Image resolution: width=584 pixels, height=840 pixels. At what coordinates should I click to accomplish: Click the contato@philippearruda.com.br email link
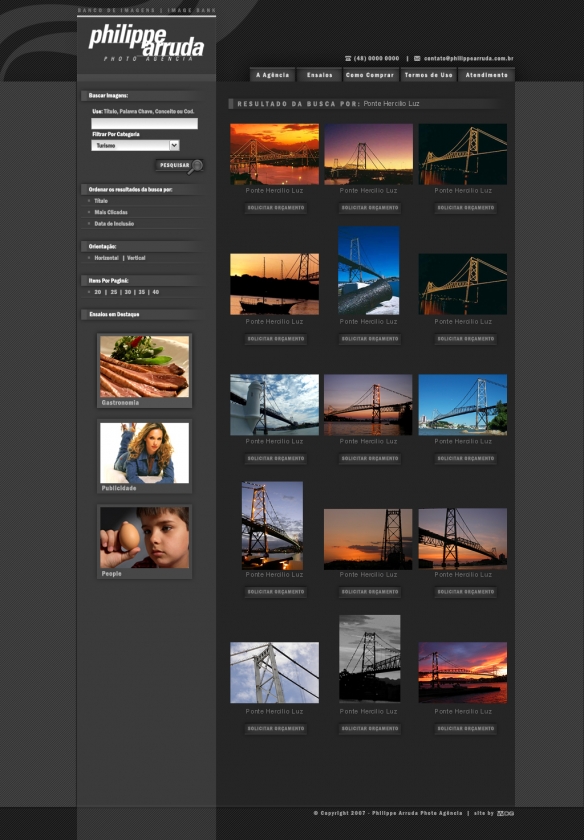tap(469, 58)
